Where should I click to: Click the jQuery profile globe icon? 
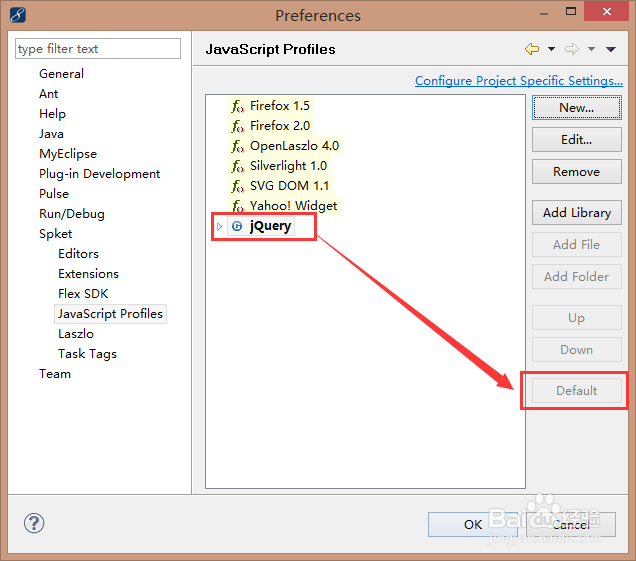coord(237,226)
